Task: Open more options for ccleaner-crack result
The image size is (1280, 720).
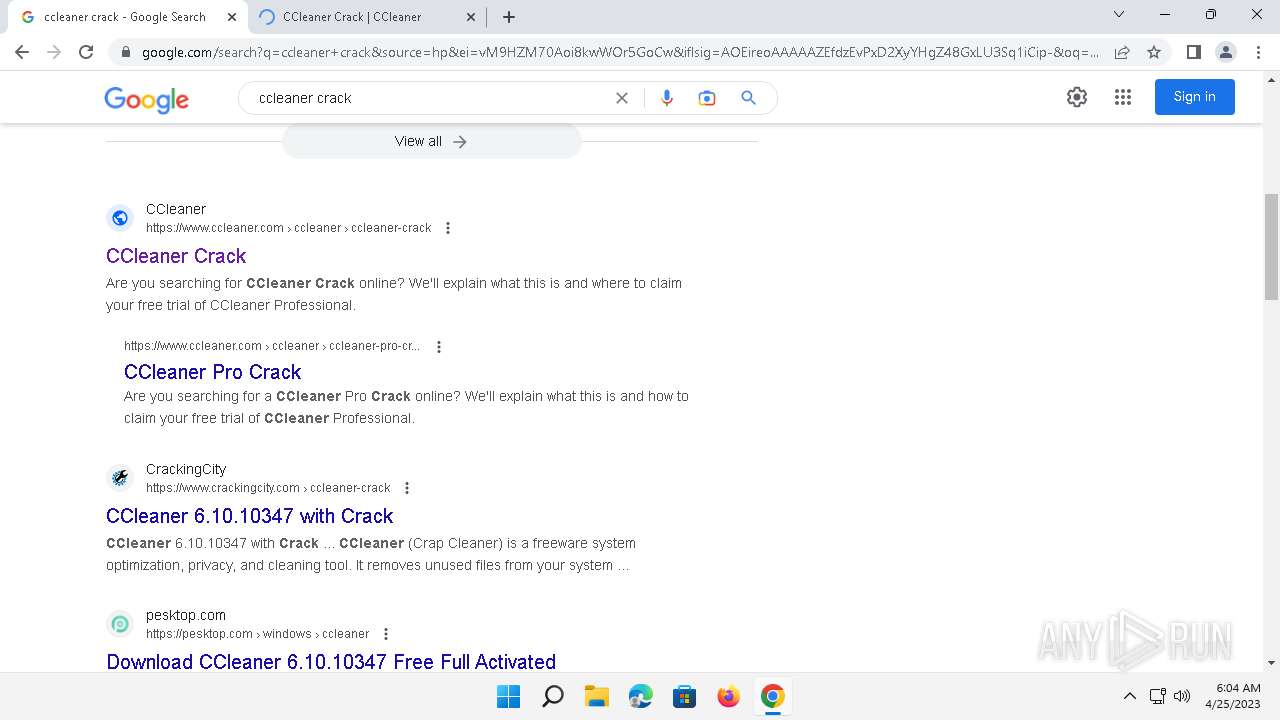Action: coord(448,228)
